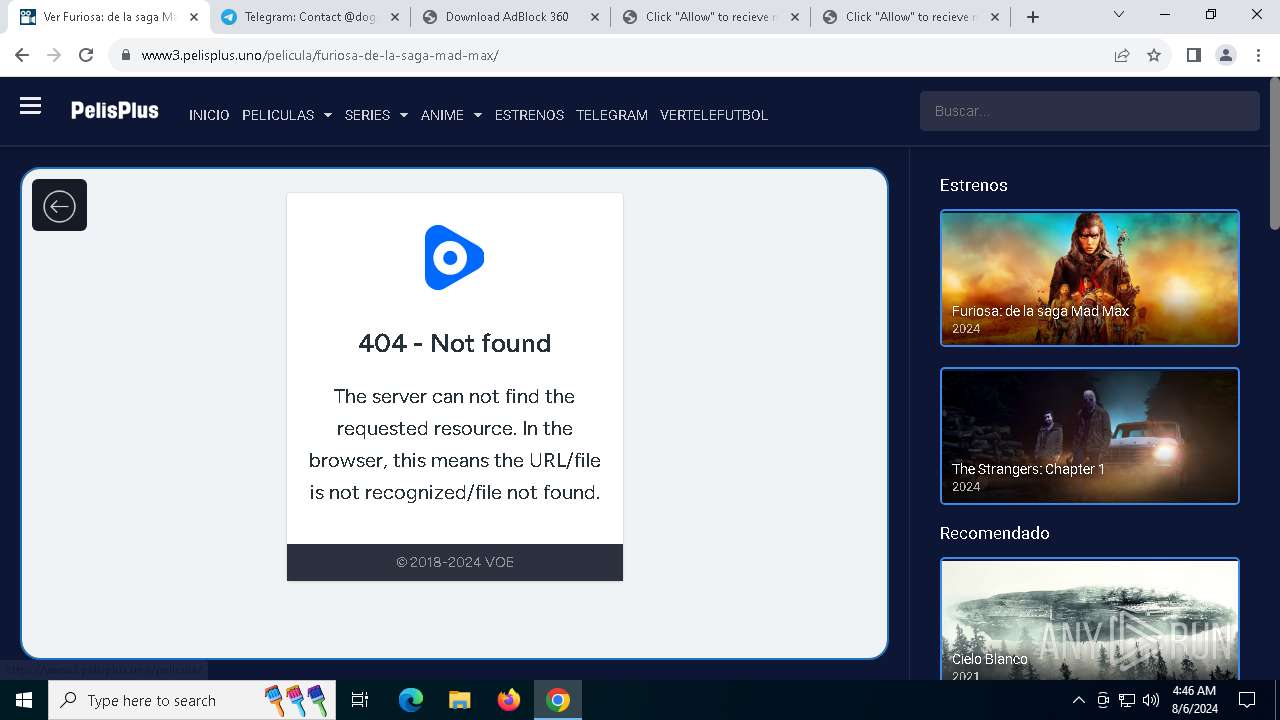Share this page icon
This screenshot has width=1280, height=720.
tap(1122, 55)
